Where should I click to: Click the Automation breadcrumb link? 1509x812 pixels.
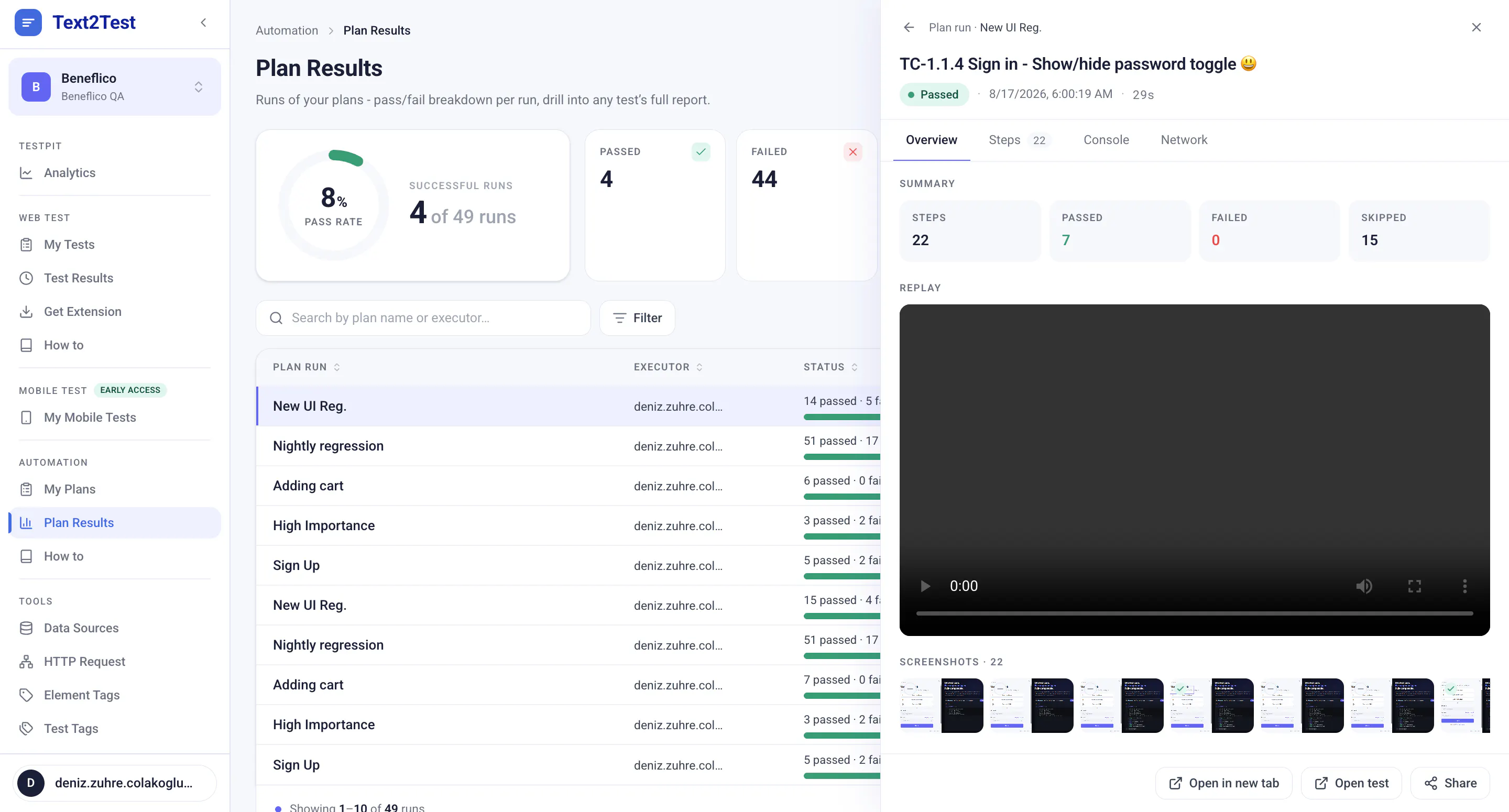[x=287, y=30]
